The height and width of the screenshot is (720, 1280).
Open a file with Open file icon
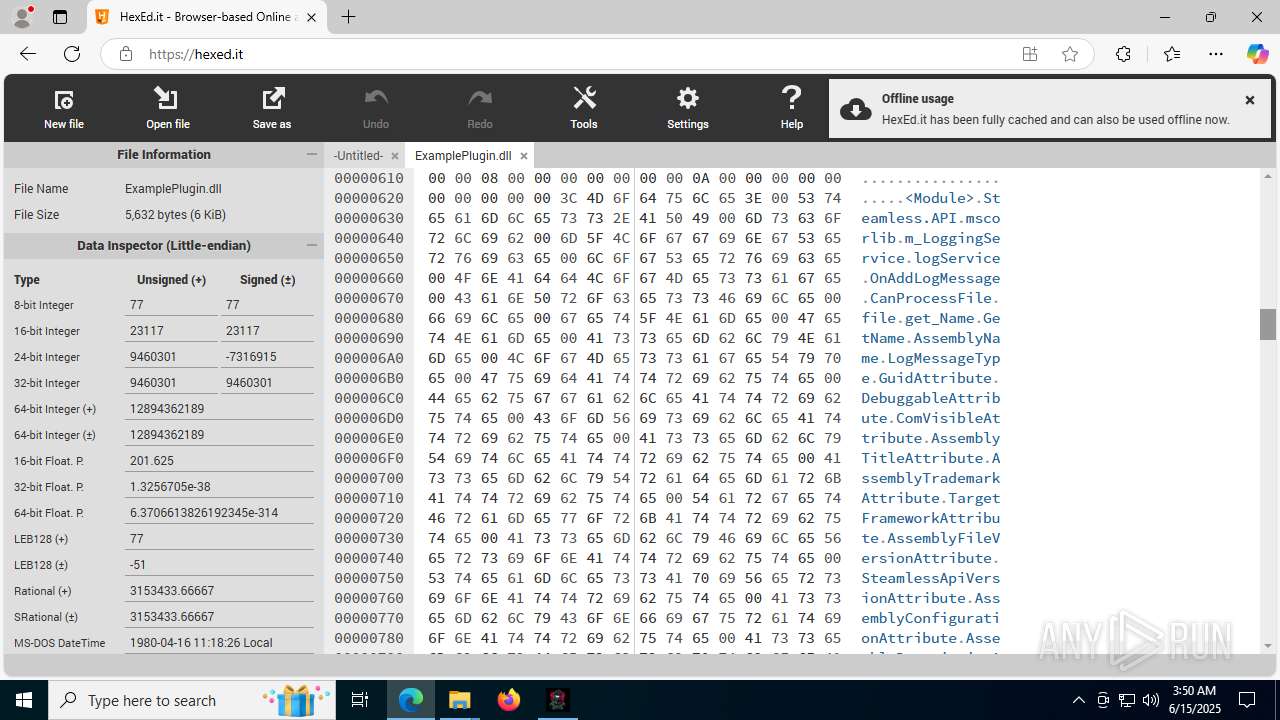point(167,108)
